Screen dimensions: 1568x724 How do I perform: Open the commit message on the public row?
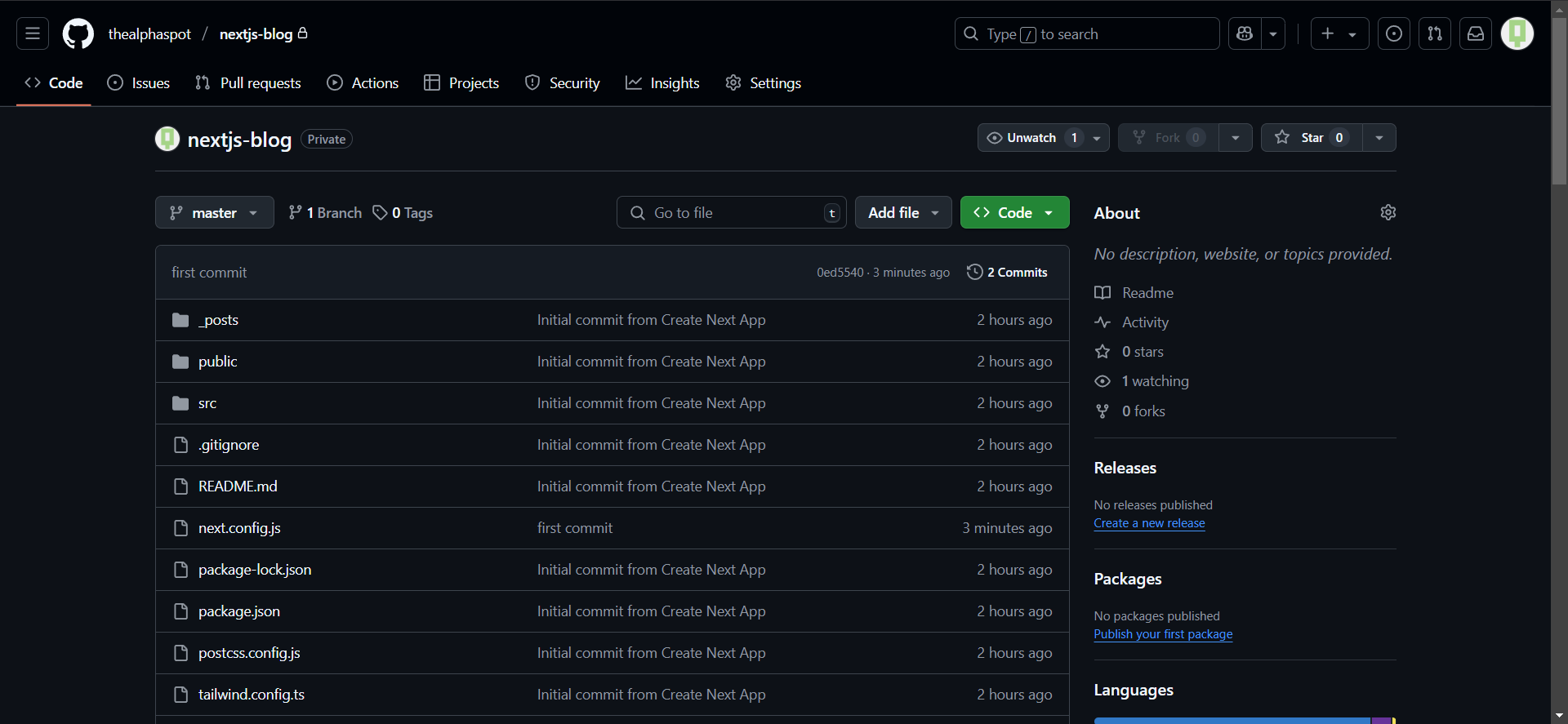[x=651, y=362]
